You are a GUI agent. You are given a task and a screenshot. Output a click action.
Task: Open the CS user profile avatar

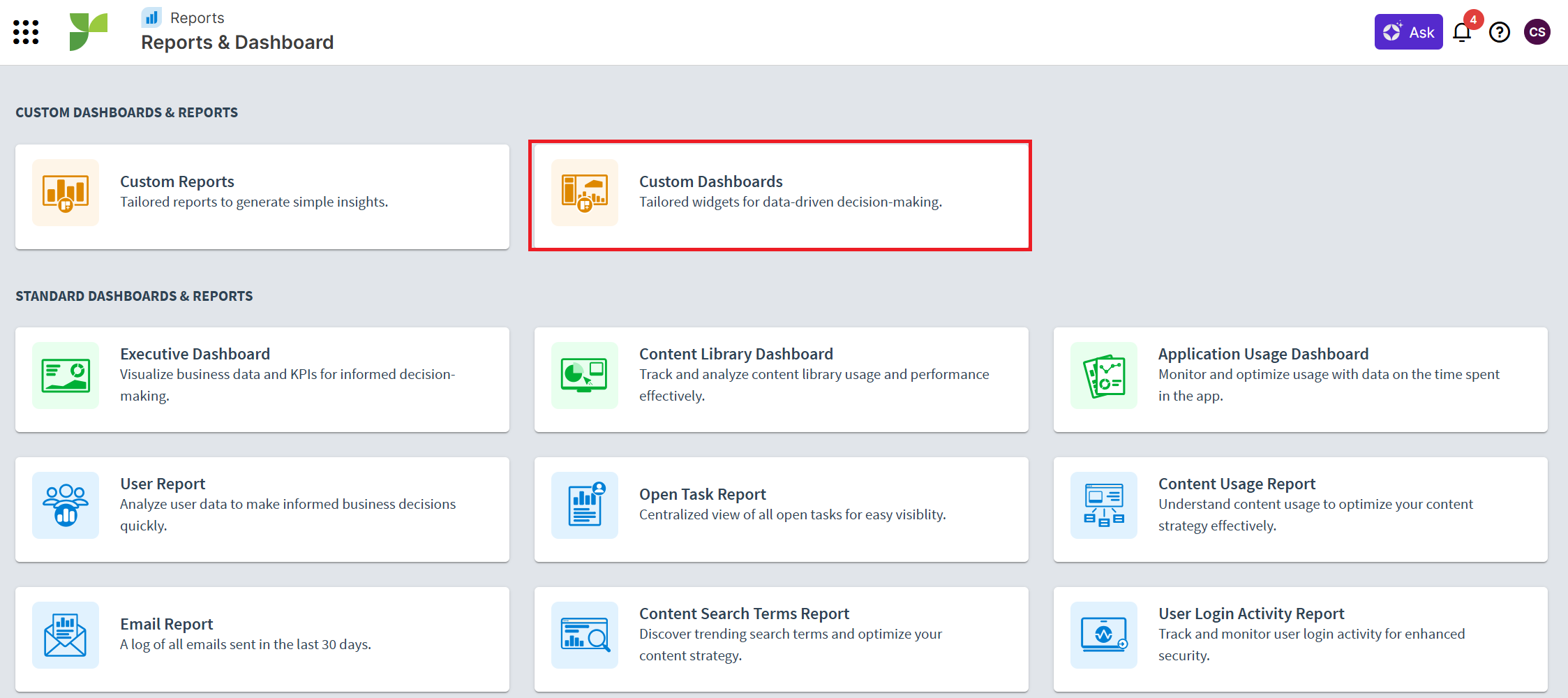click(x=1537, y=32)
